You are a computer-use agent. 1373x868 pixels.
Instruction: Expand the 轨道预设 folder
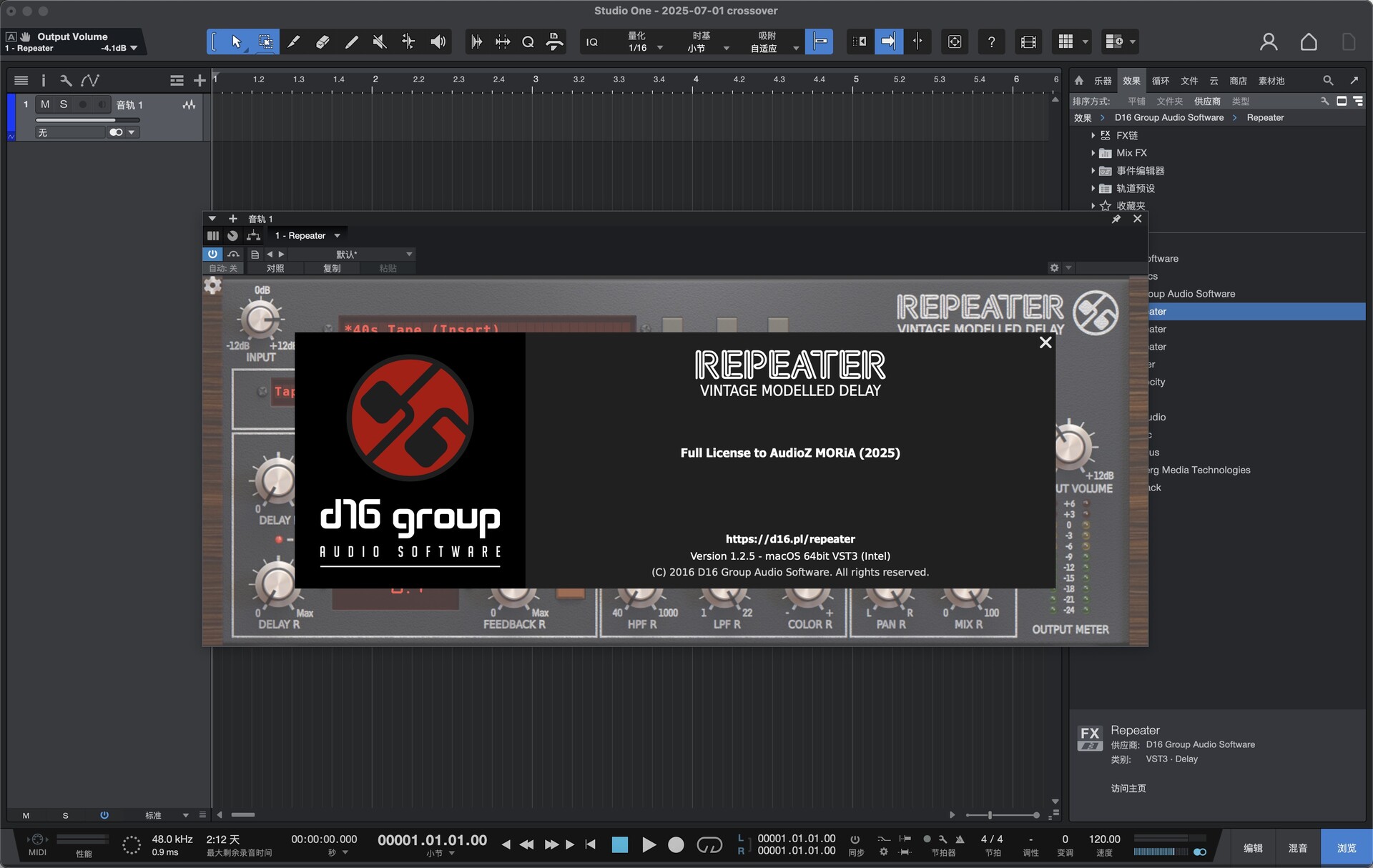(1093, 189)
